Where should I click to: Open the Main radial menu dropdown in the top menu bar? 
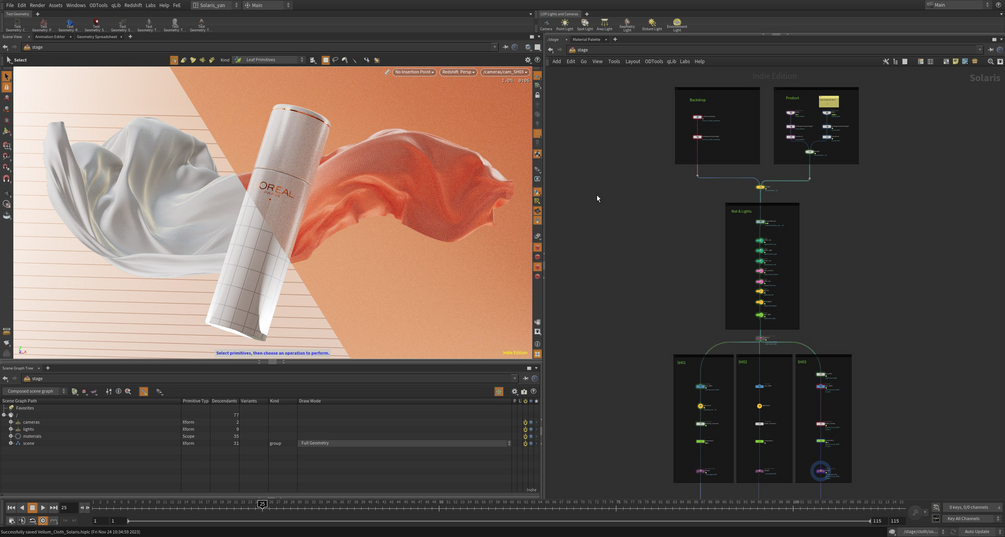(267, 5)
